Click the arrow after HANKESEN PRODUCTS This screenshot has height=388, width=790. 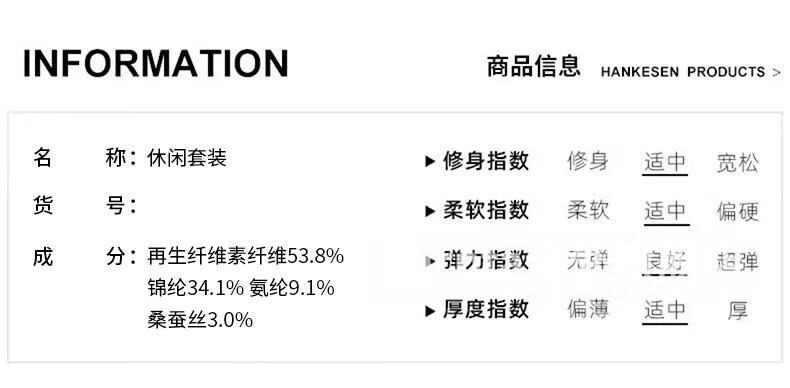pyautogui.click(x=776, y=73)
